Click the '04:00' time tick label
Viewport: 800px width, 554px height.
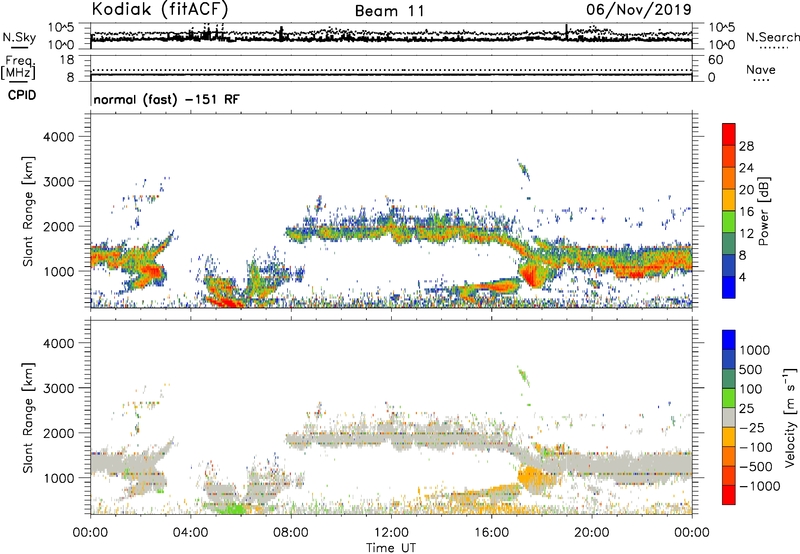[190, 533]
